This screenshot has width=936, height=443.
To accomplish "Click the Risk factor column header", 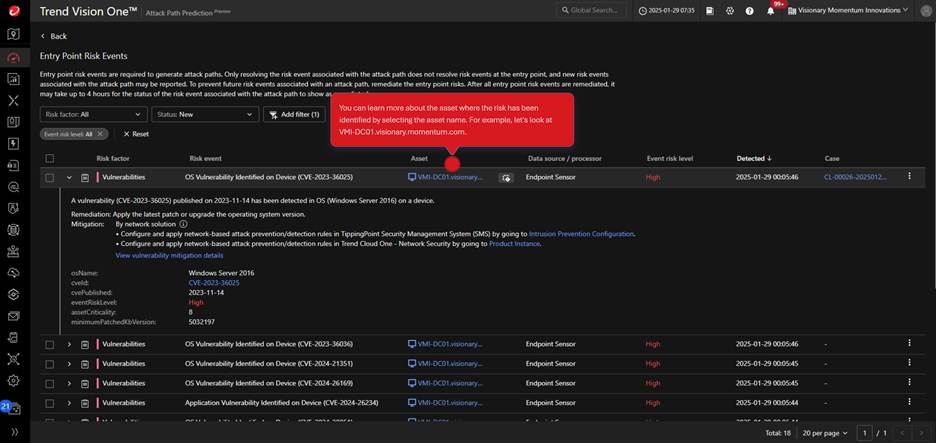I will [x=113, y=159].
